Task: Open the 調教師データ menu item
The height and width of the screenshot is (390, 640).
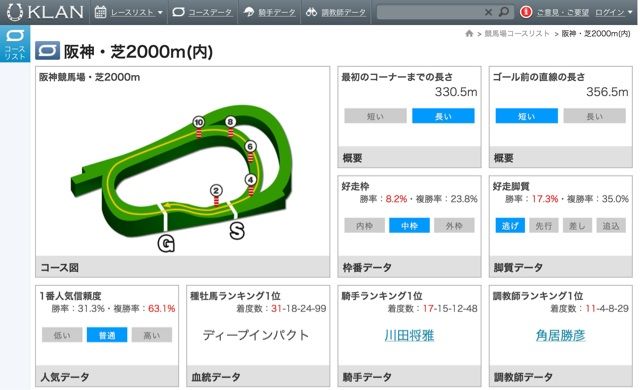Action: point(343,13)
